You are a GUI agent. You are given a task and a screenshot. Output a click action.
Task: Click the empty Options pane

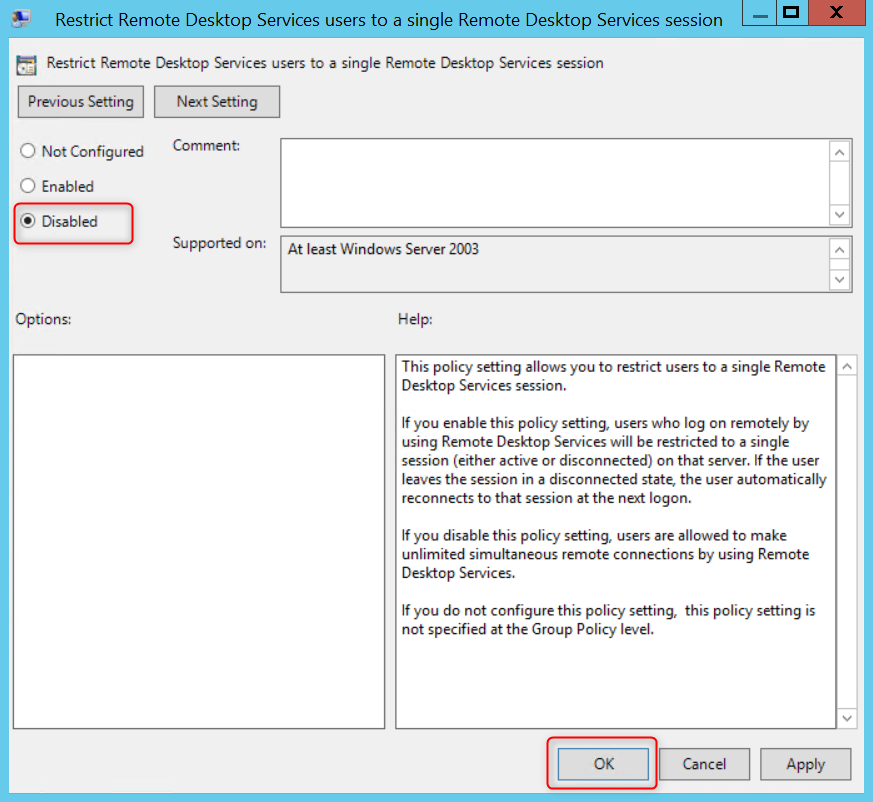click(199, 541)
